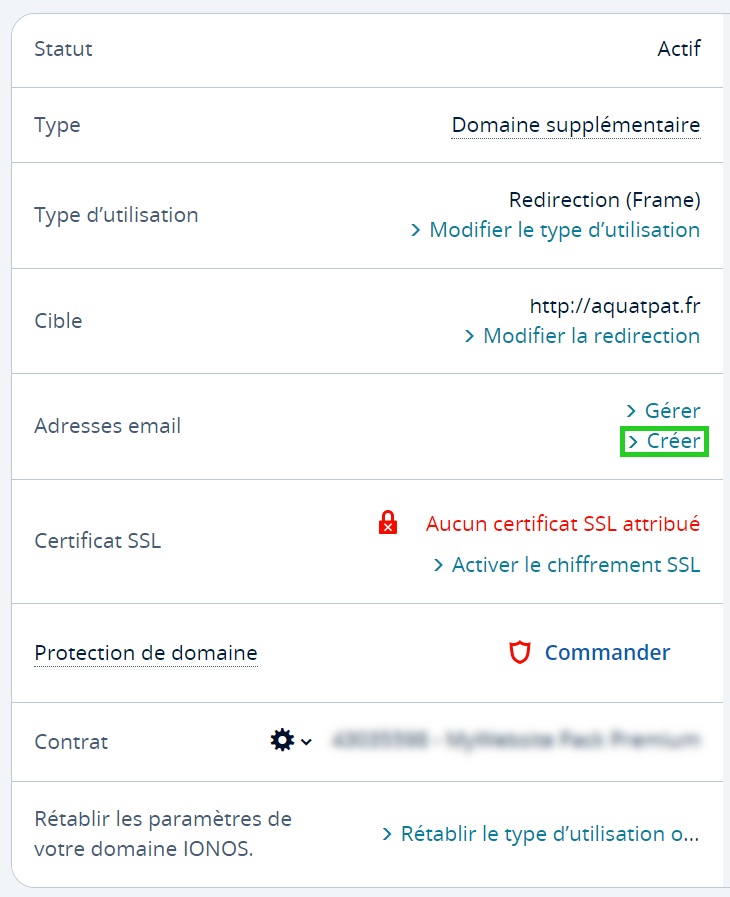
Task: Click the Protection de domaine underlined label
Action: pos(146,653)
